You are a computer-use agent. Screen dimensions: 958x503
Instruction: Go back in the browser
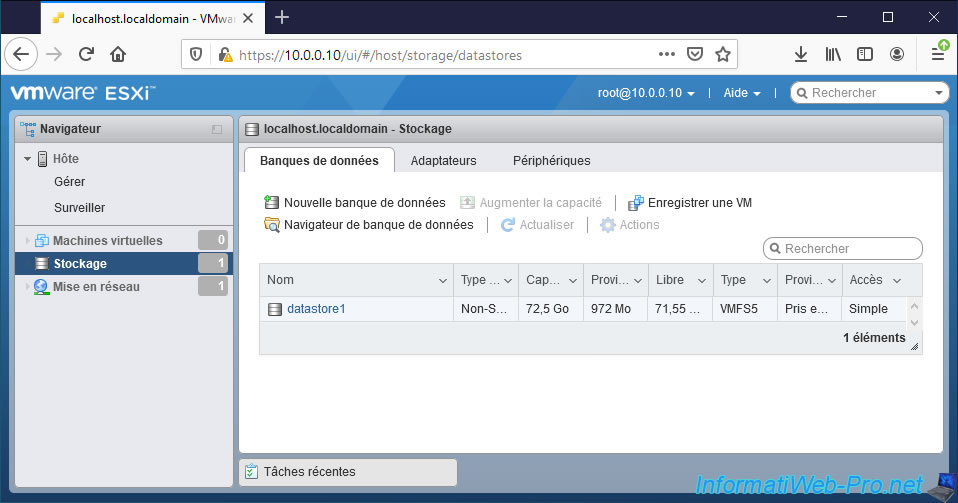click(x=21, y=54)
